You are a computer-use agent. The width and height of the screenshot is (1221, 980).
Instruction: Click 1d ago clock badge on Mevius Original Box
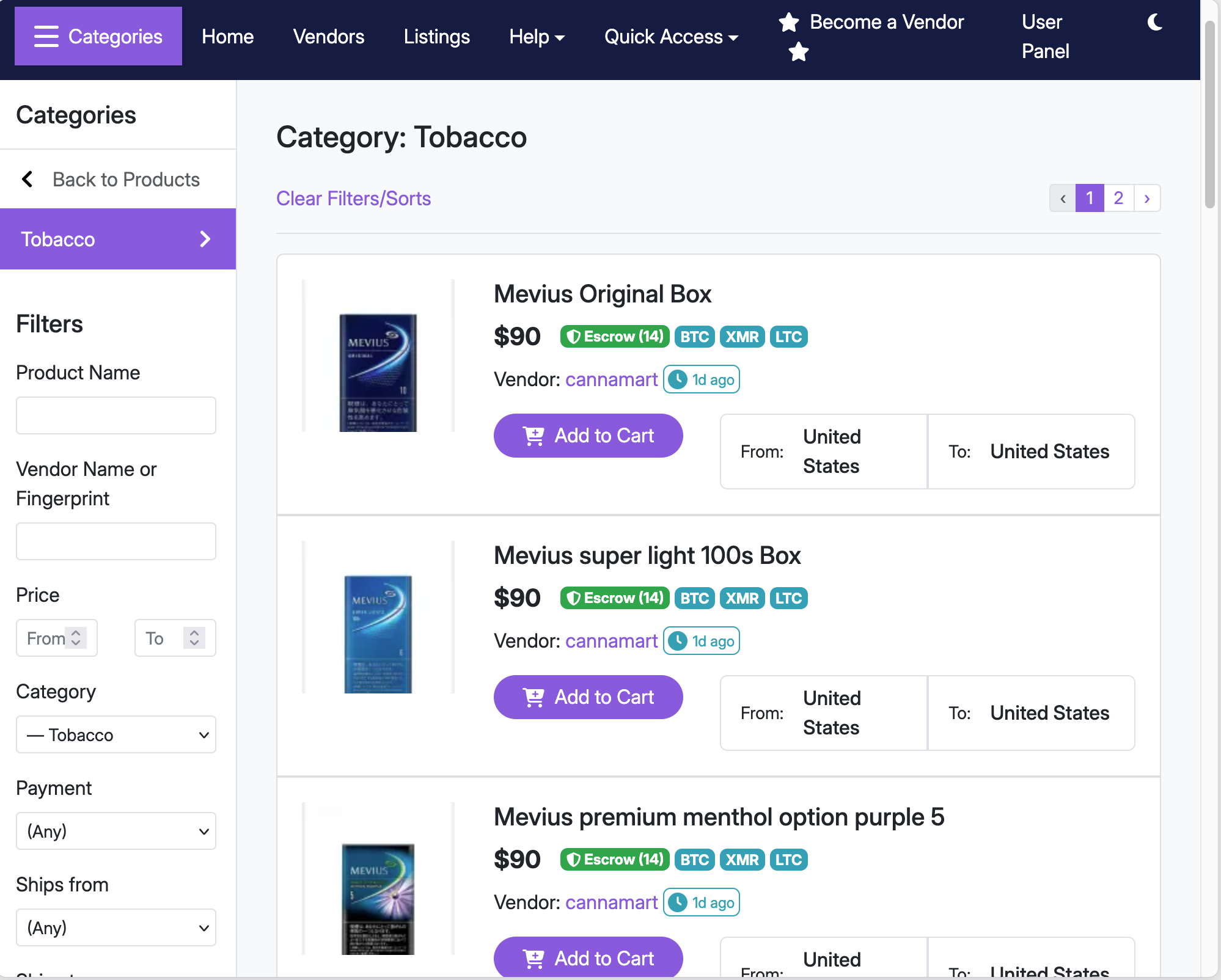(x=702, y=379)
